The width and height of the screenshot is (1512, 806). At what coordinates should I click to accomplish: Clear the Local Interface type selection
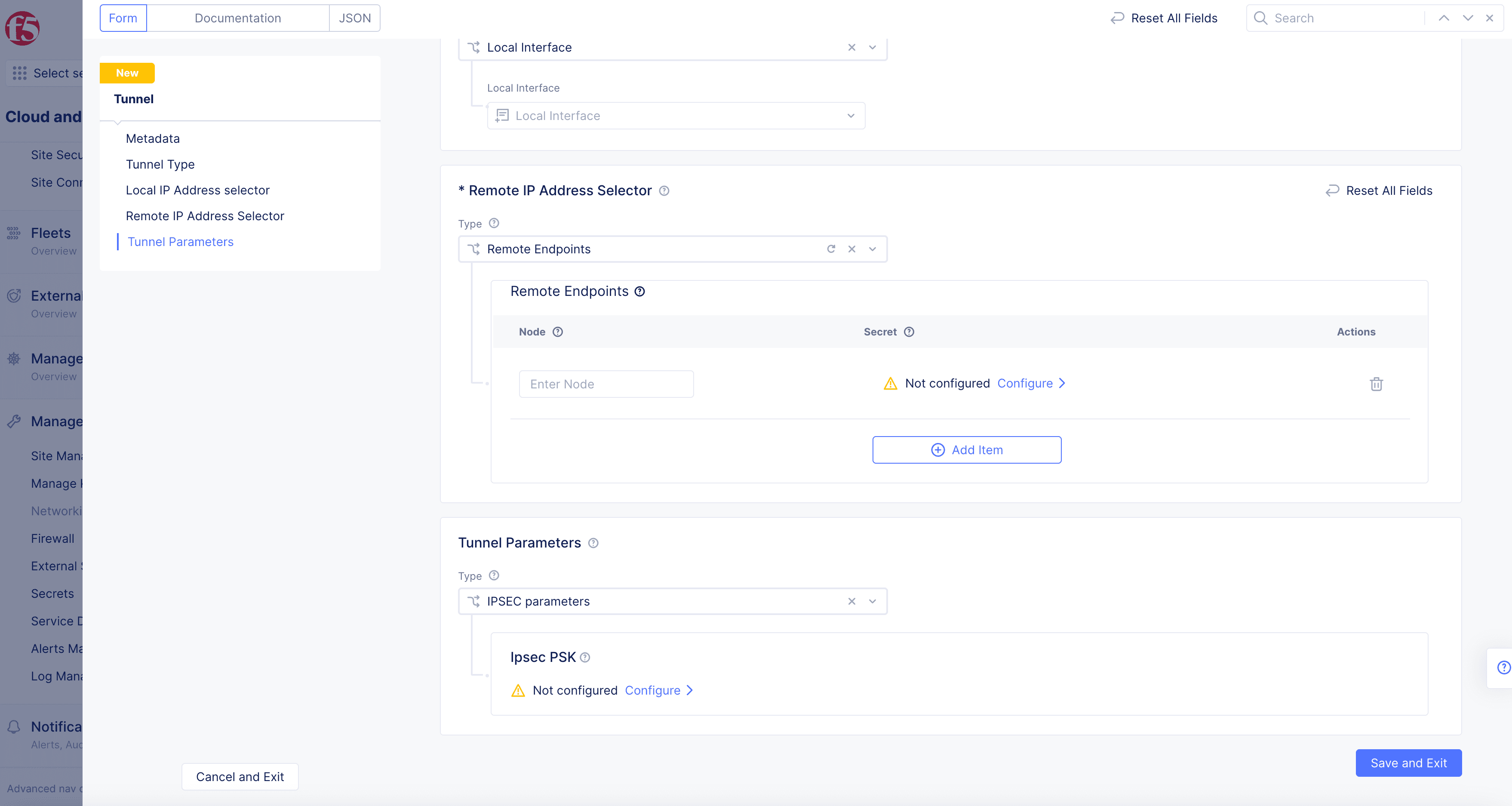tap(851, 48)
